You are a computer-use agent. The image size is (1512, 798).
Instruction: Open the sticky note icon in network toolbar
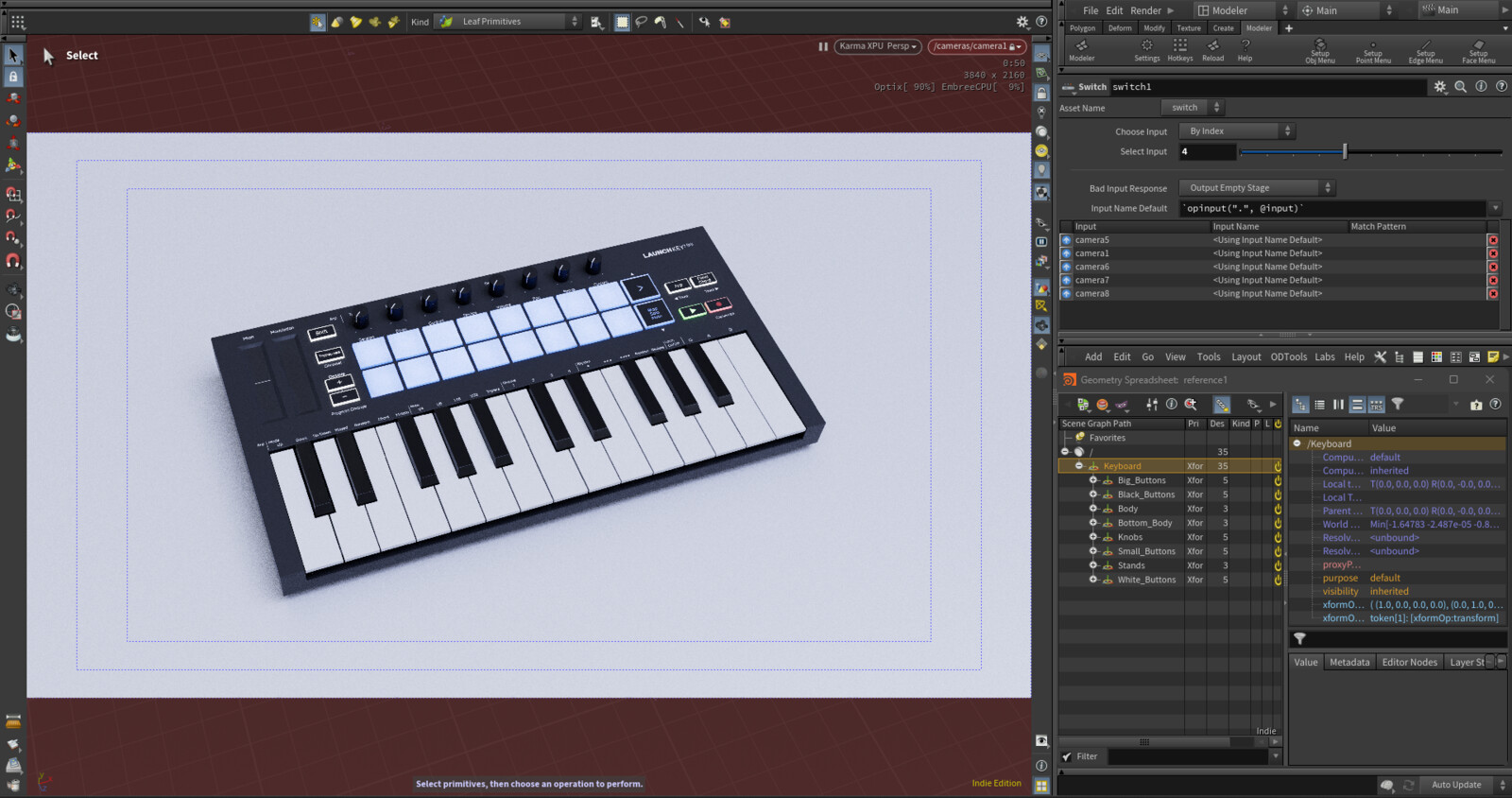pos(1493,356)
